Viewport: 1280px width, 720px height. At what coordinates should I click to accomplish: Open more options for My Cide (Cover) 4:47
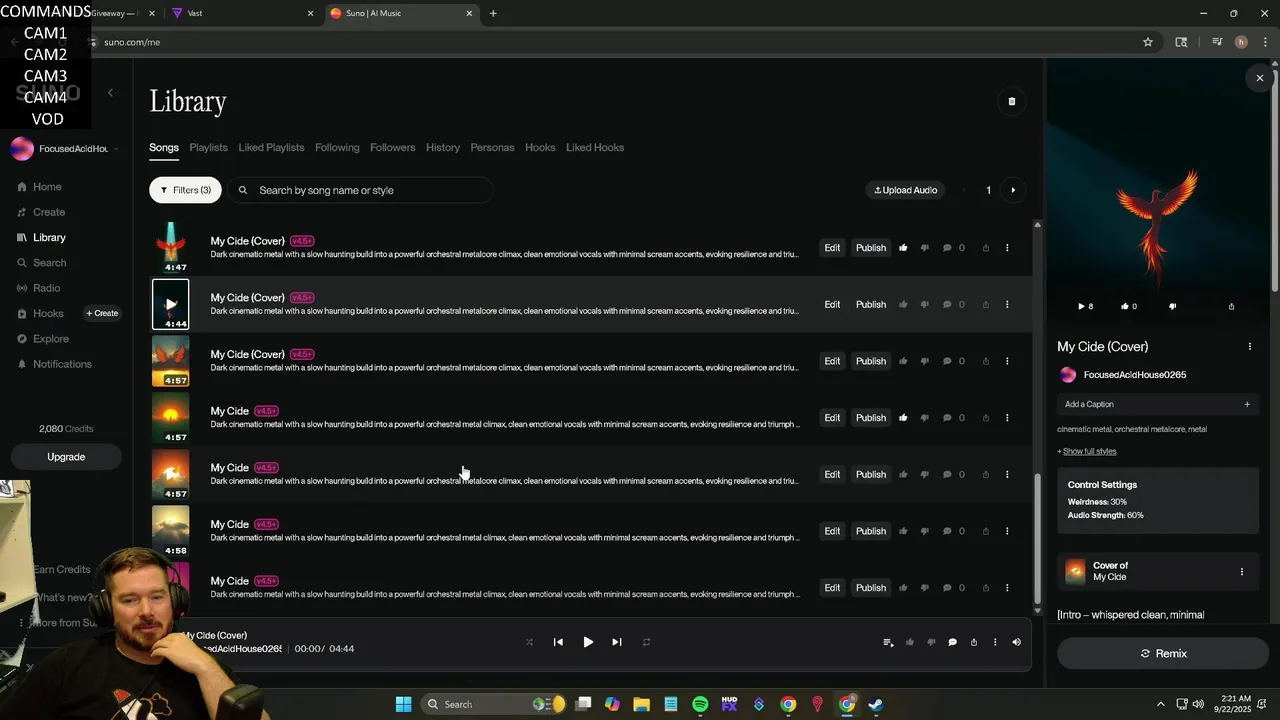1007,248
